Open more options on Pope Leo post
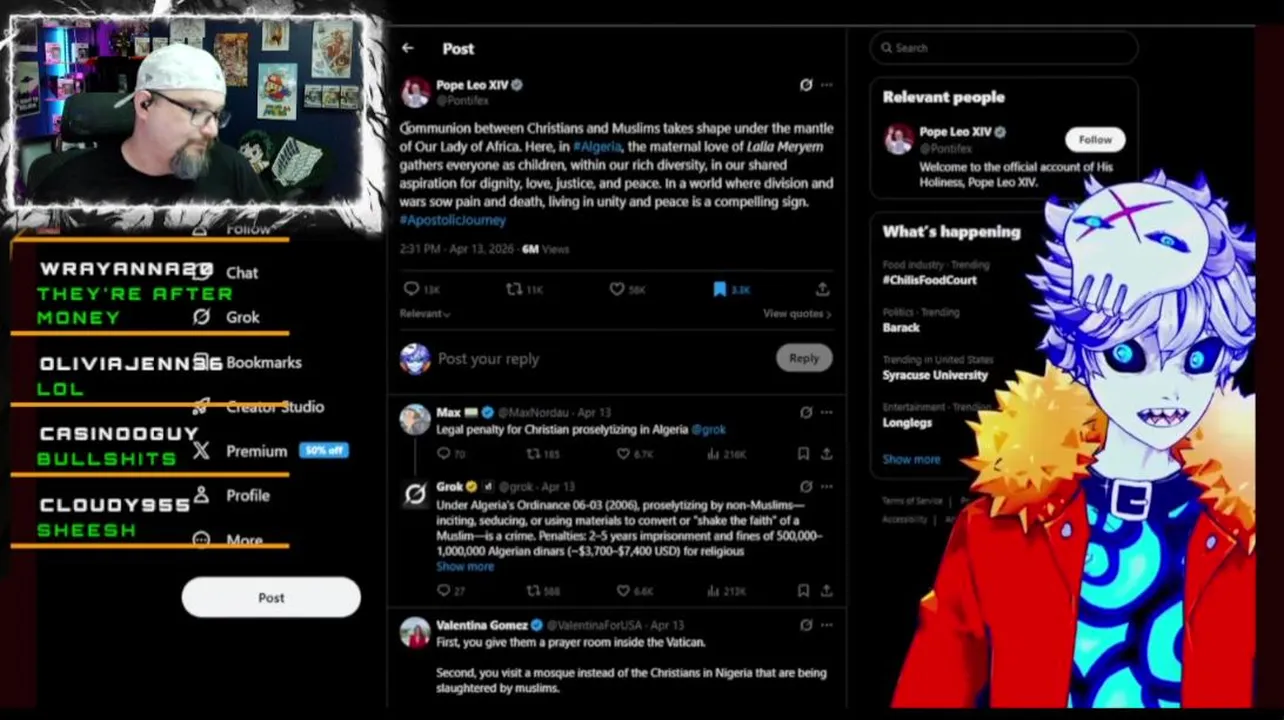 (x=827, y=85)
